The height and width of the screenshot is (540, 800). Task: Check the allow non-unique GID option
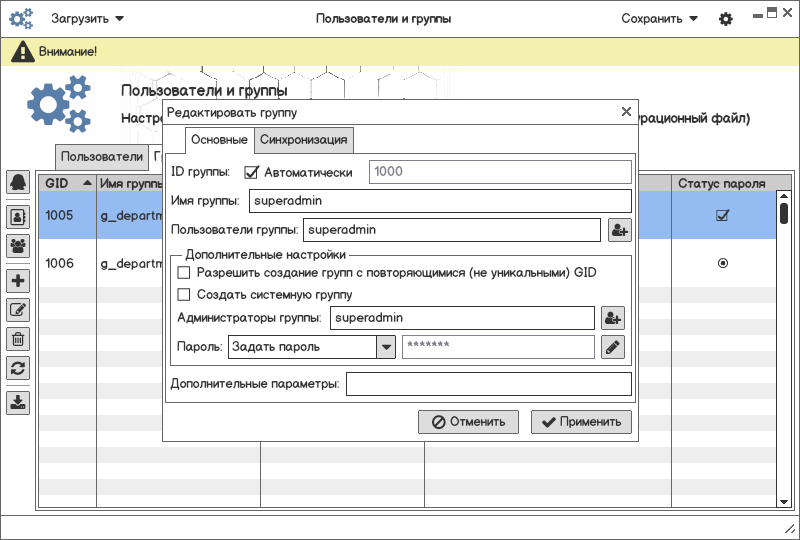[x=183, y=272]
